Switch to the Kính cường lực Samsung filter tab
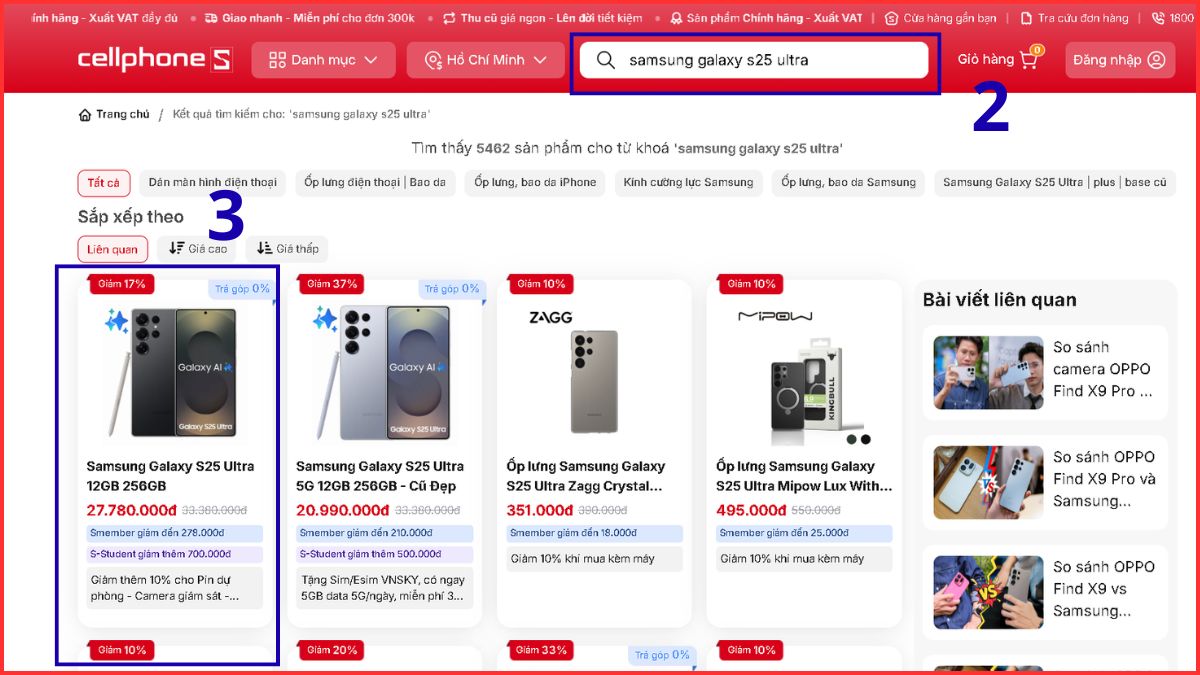Image resolution: width=1200 pixels, height=675 pixels. point(688,182)
